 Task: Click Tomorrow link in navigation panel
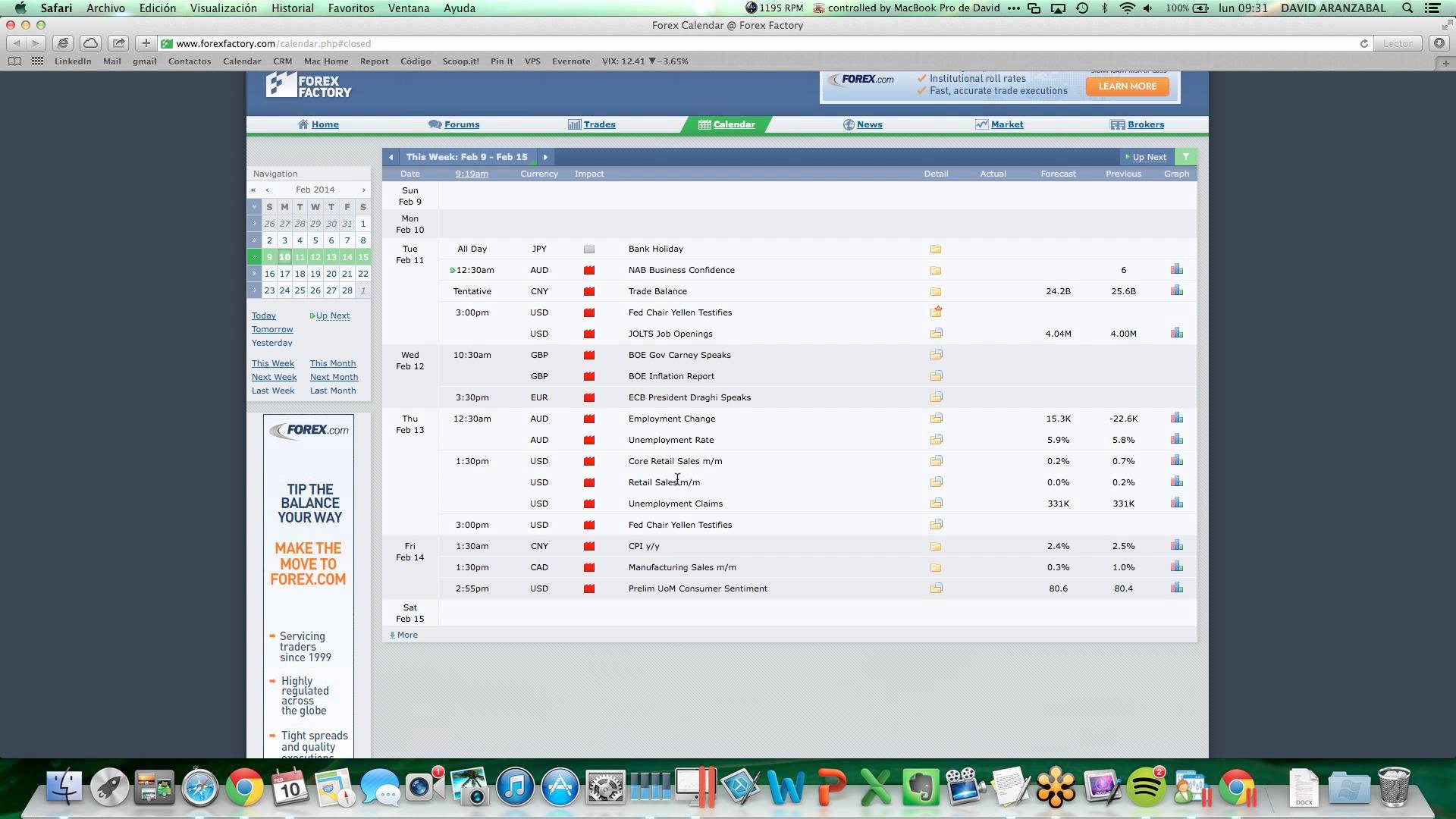[272, 329]
